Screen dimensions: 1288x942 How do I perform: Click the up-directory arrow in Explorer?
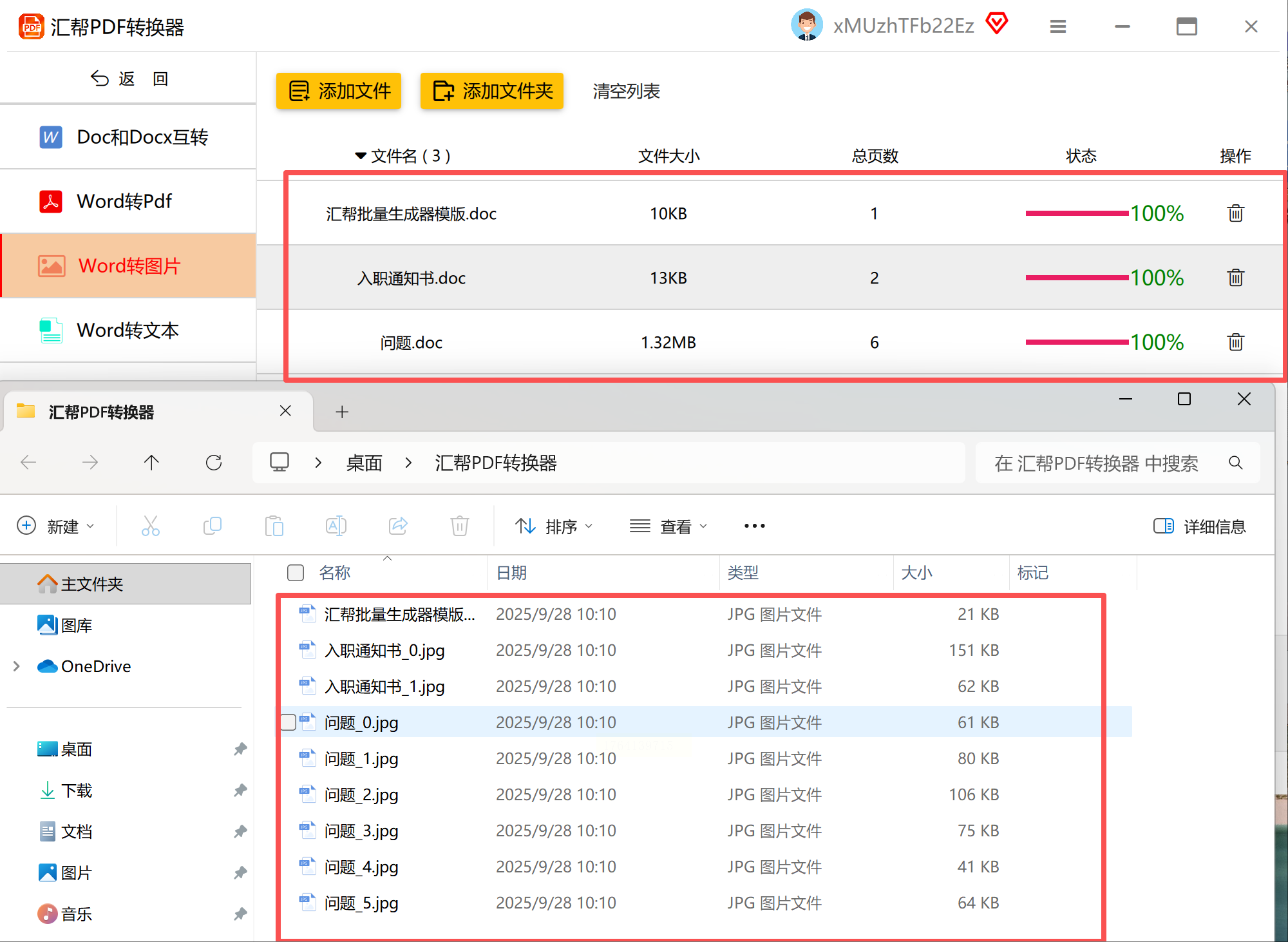[151, 462]
